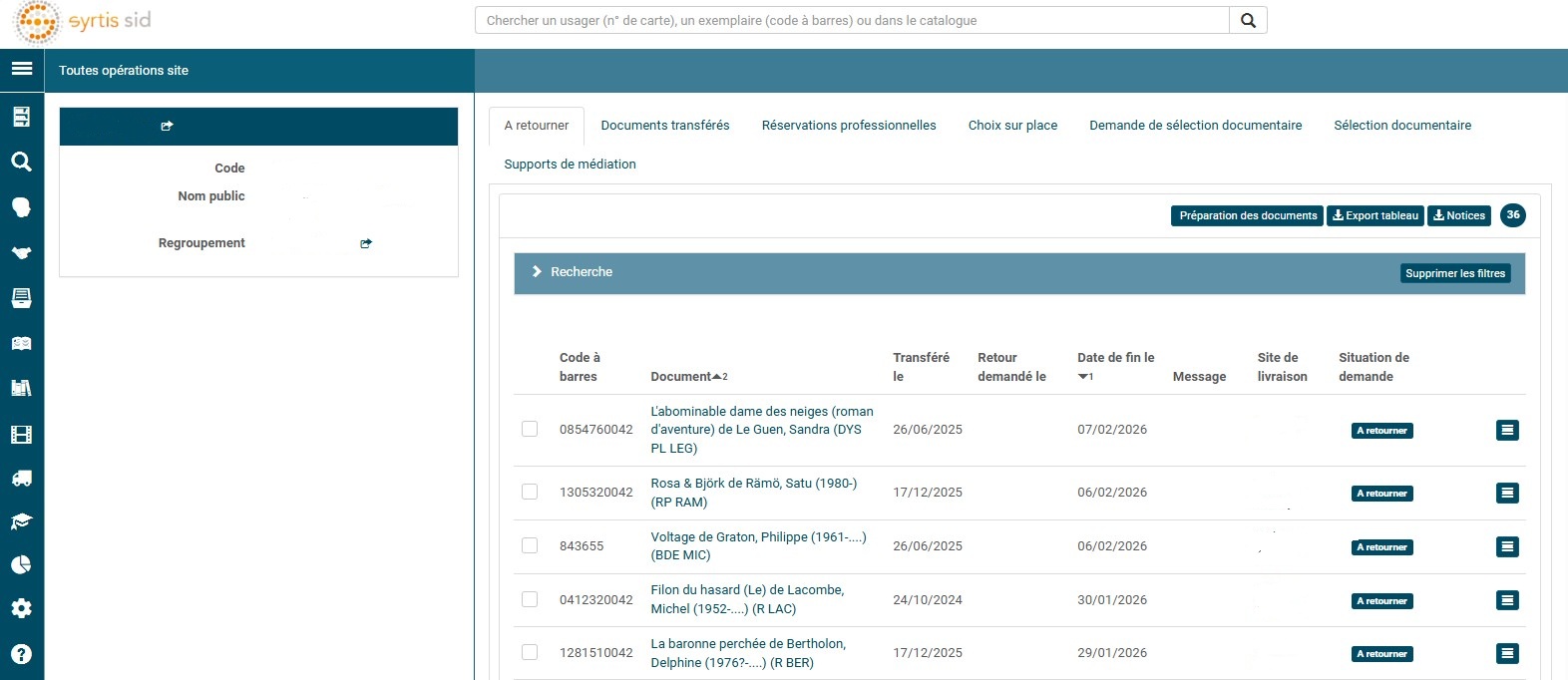Download Notices with the Notices button

click(x=1459, y=215)
